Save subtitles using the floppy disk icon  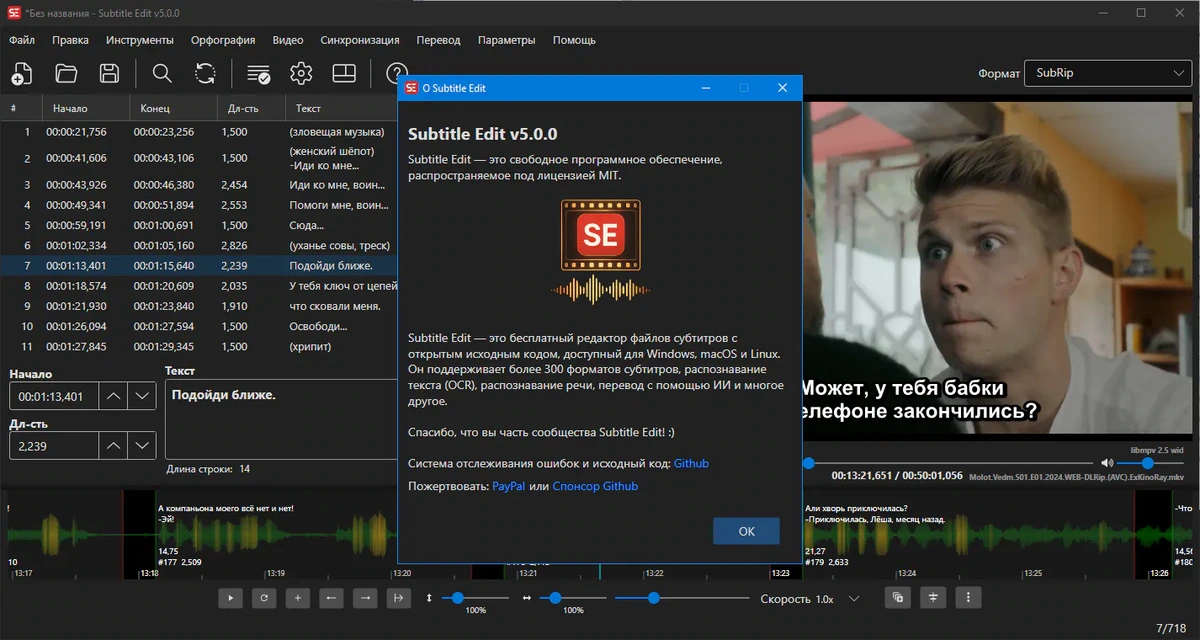point(109,73)
